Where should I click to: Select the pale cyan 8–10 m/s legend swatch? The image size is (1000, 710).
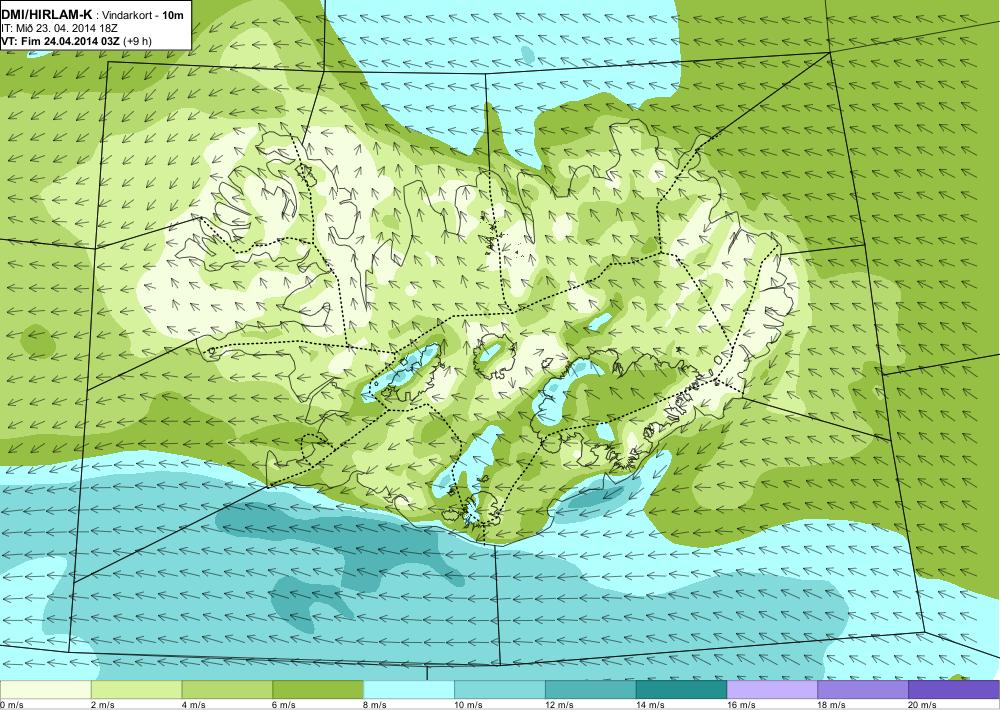[x=409, y=690]
